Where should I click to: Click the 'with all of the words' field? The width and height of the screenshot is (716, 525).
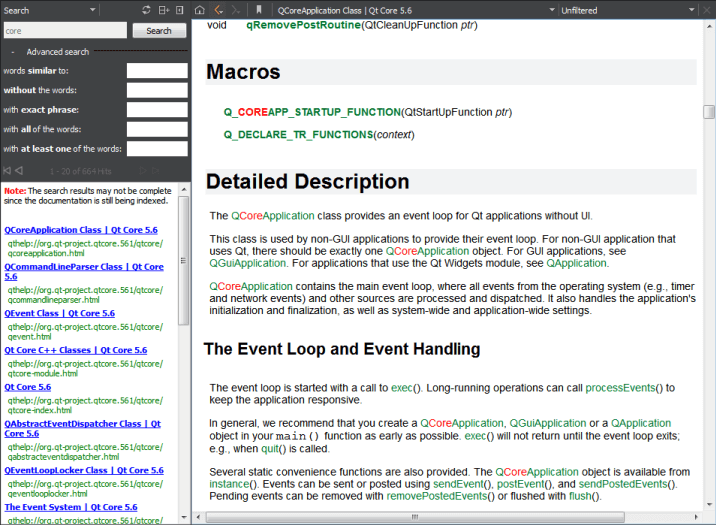(157, 129)
